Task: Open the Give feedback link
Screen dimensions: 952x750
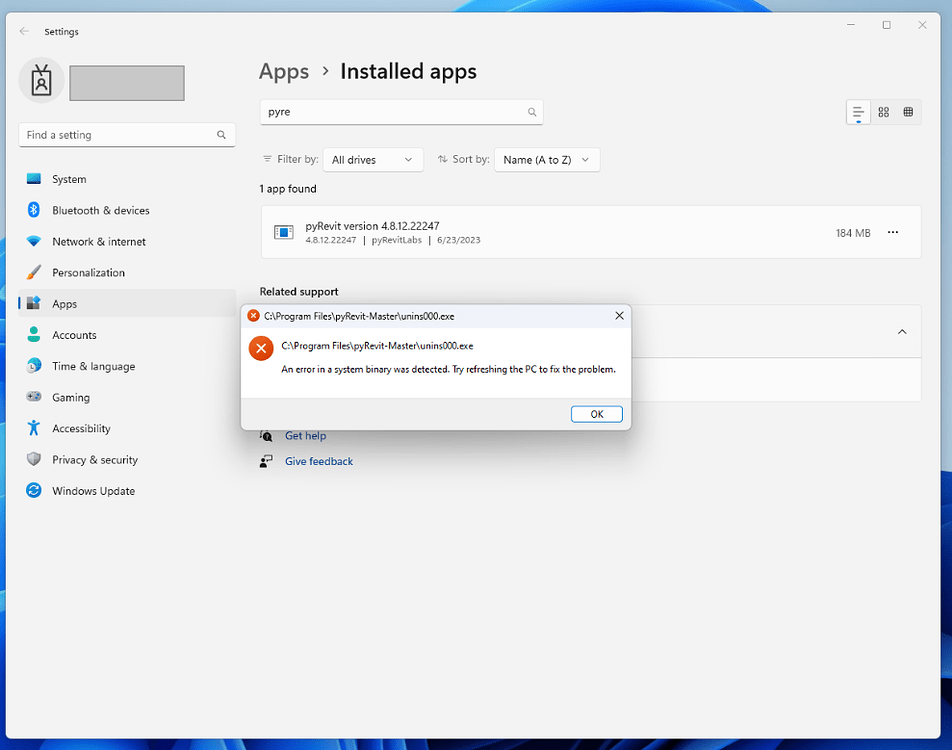Action: click(318, 461)
